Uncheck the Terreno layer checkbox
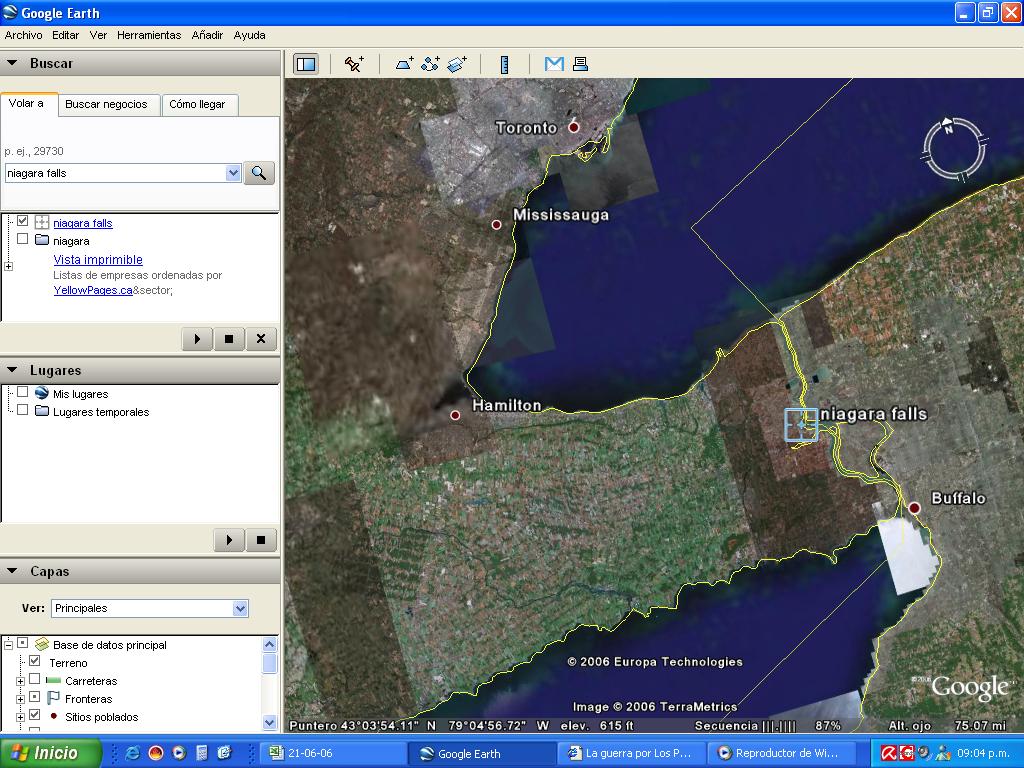 [x=35, y=661]
